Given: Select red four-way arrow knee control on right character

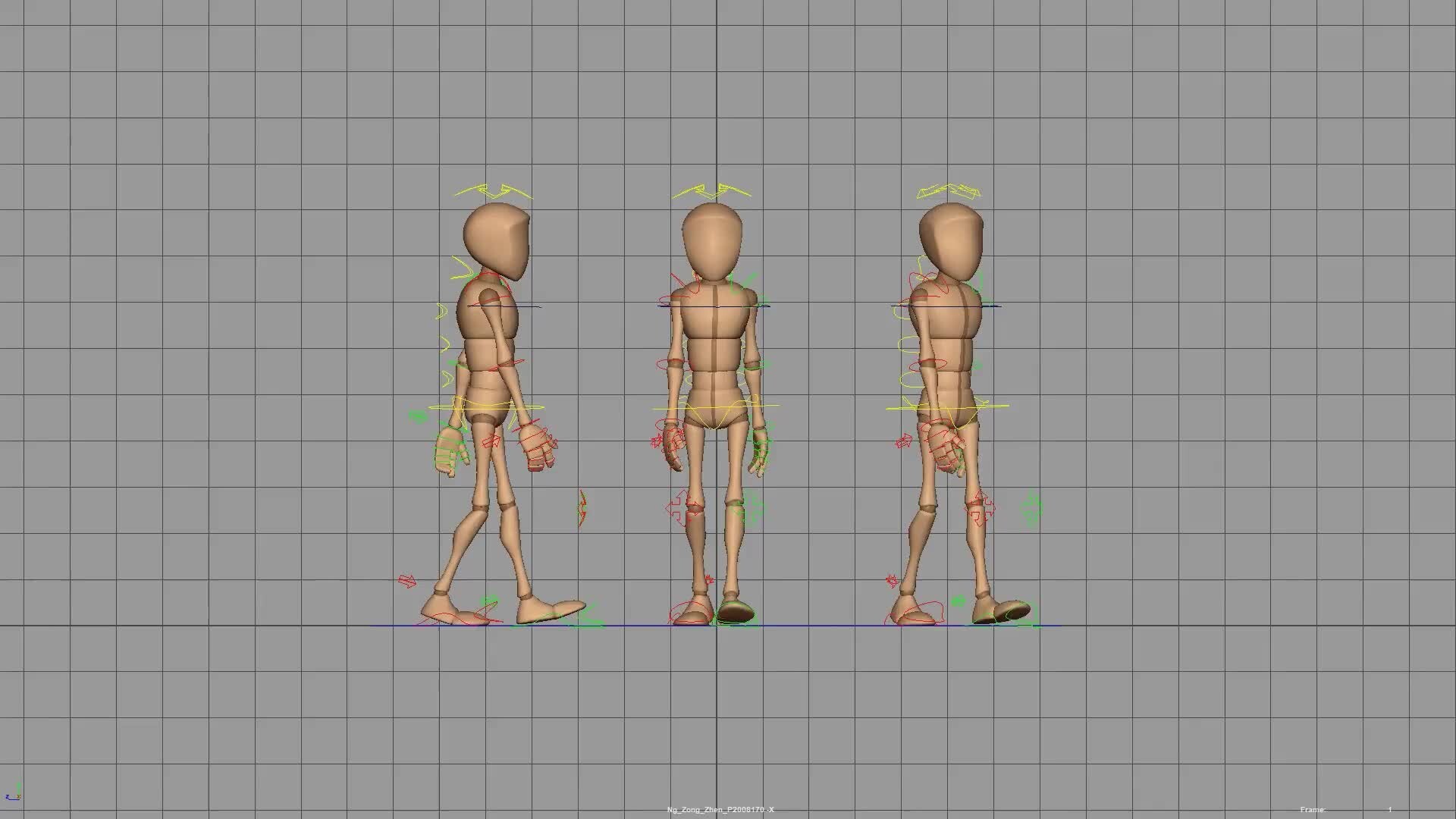Looking at the screenshot, I should 981,508.
